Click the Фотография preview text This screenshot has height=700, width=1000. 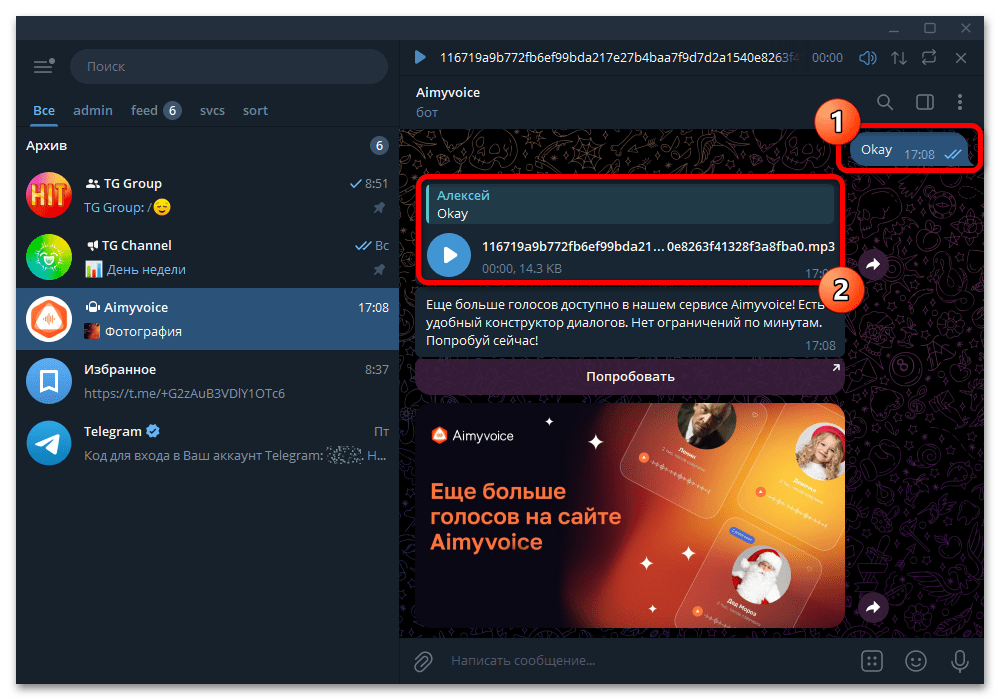pos(143,332)
